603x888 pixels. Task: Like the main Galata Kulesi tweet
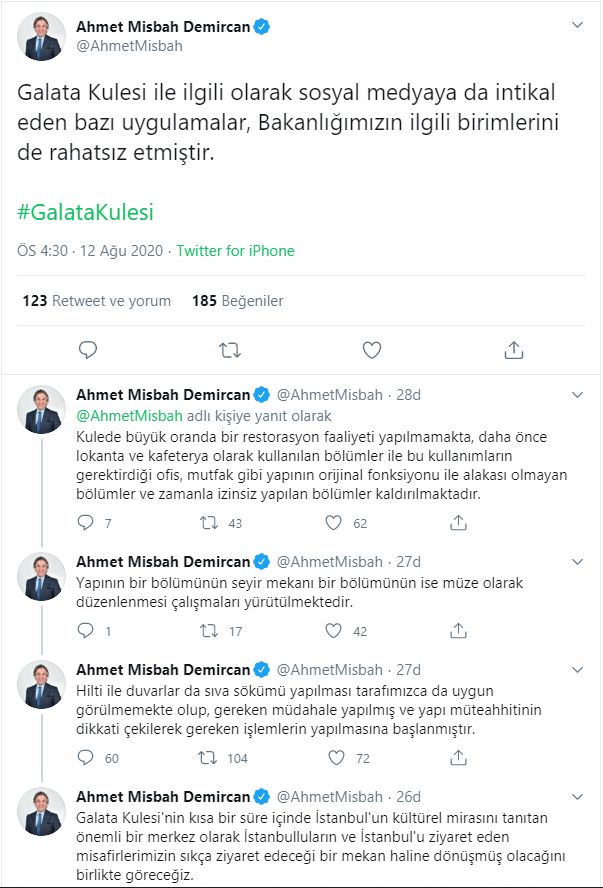click(372, 350)
